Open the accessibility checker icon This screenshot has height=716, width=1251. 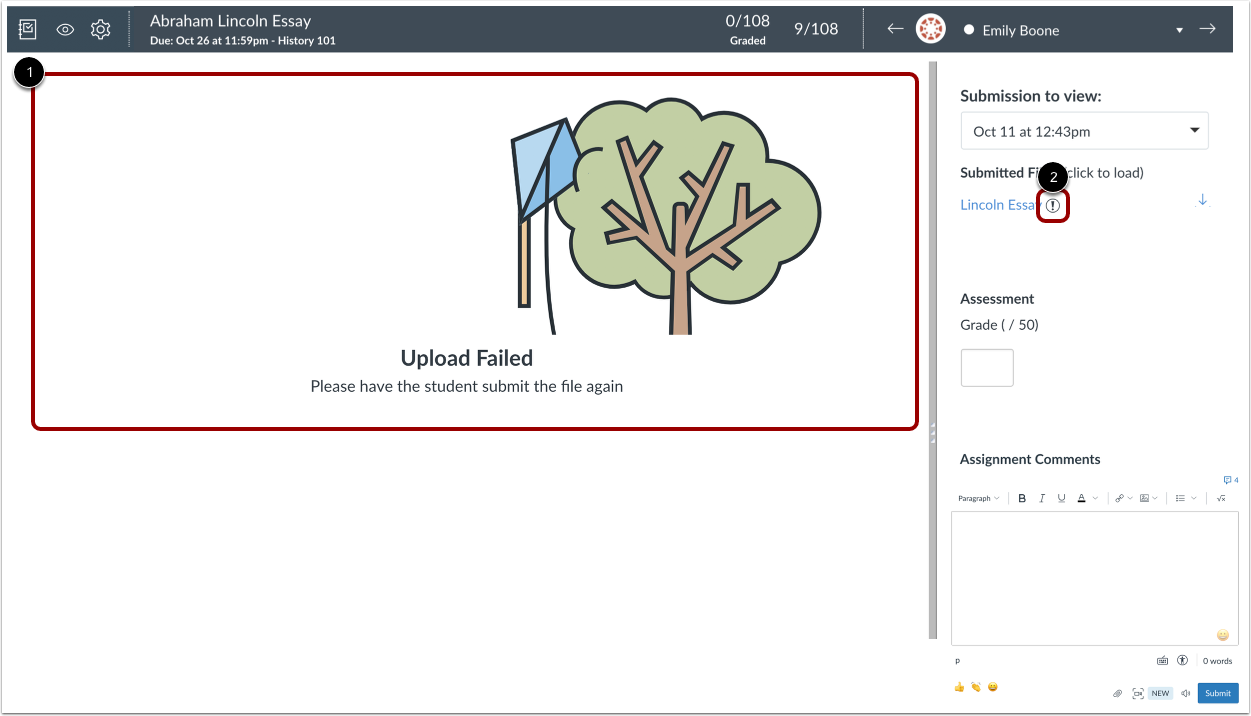pyautogui.click(x=1183, y=661)
